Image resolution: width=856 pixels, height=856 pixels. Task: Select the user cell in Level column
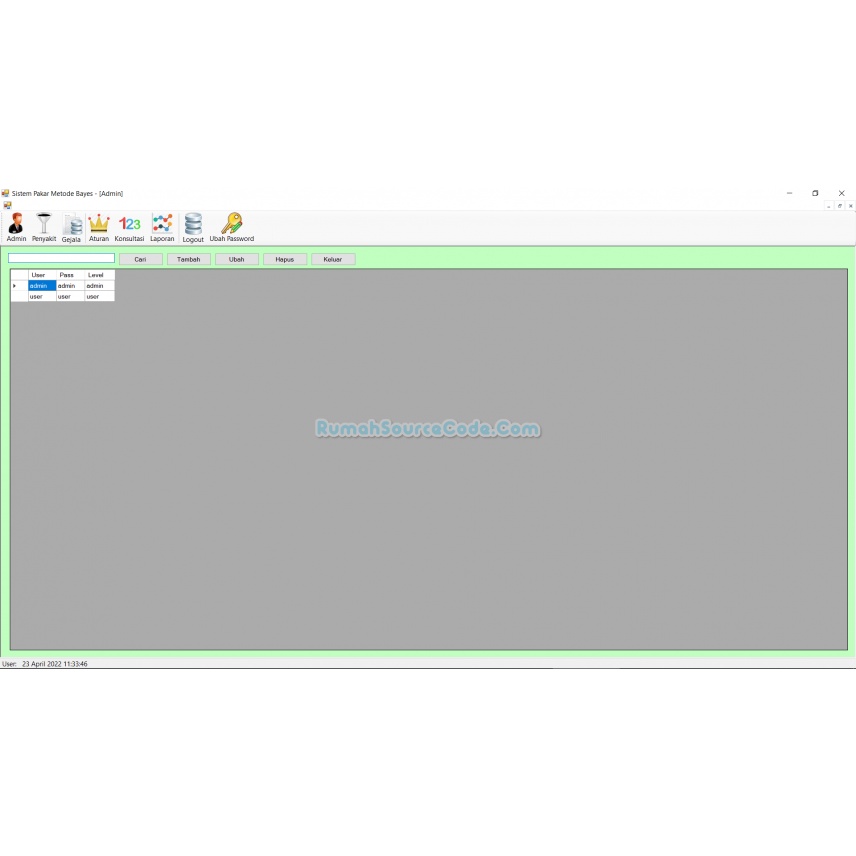click(99, 296)
